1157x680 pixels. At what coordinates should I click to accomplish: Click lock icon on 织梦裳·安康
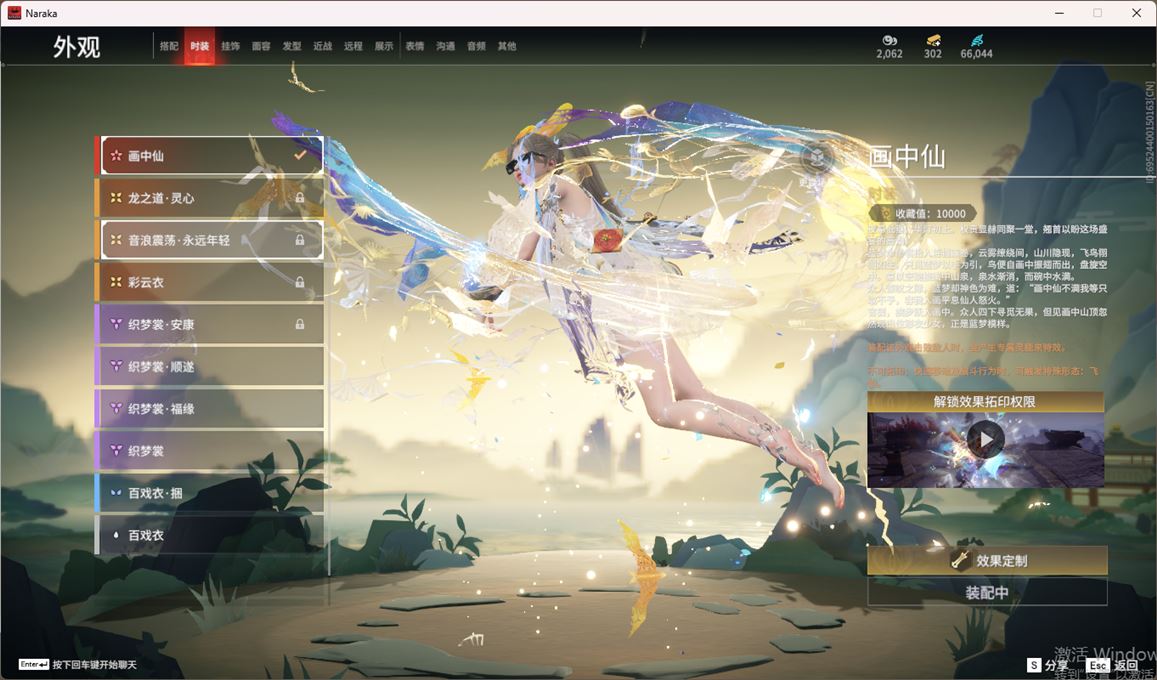tap(300, 324)
